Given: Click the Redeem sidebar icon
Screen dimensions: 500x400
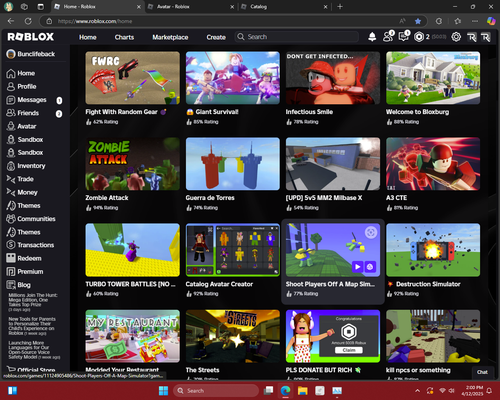Looking at the screenshot, I should 11,258.
